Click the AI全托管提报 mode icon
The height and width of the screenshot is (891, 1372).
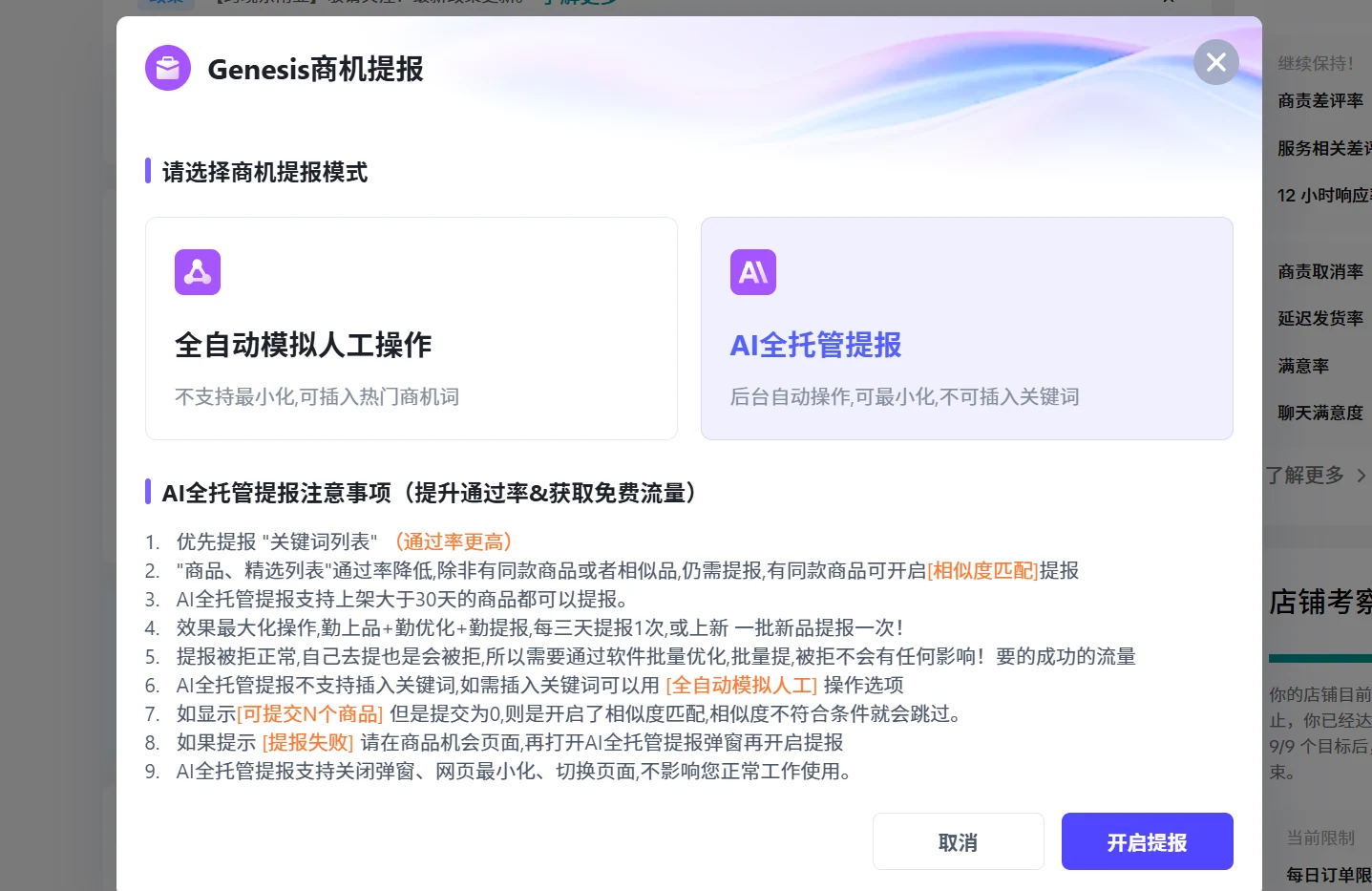tap(753, 272)
